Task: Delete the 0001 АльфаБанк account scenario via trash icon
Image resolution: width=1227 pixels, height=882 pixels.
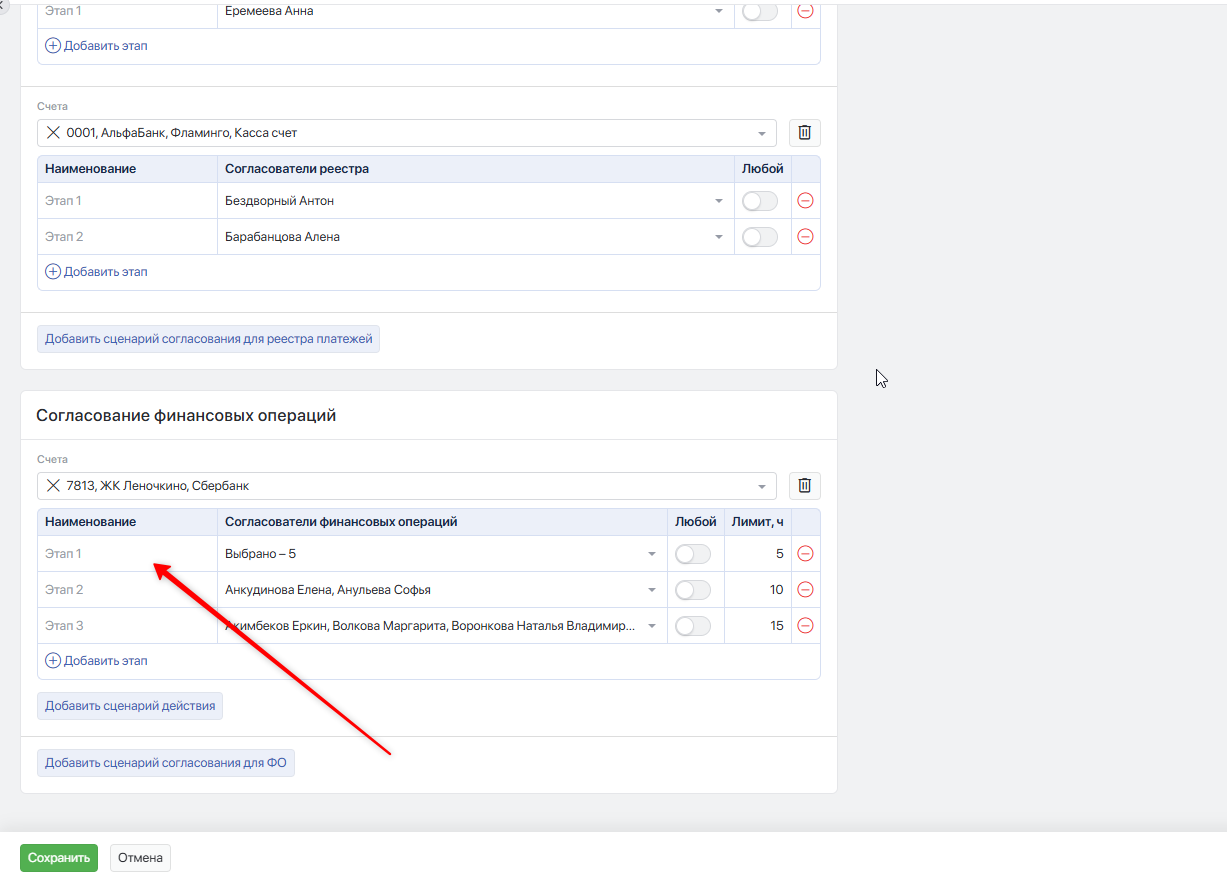Action: (x=804, y=133)
